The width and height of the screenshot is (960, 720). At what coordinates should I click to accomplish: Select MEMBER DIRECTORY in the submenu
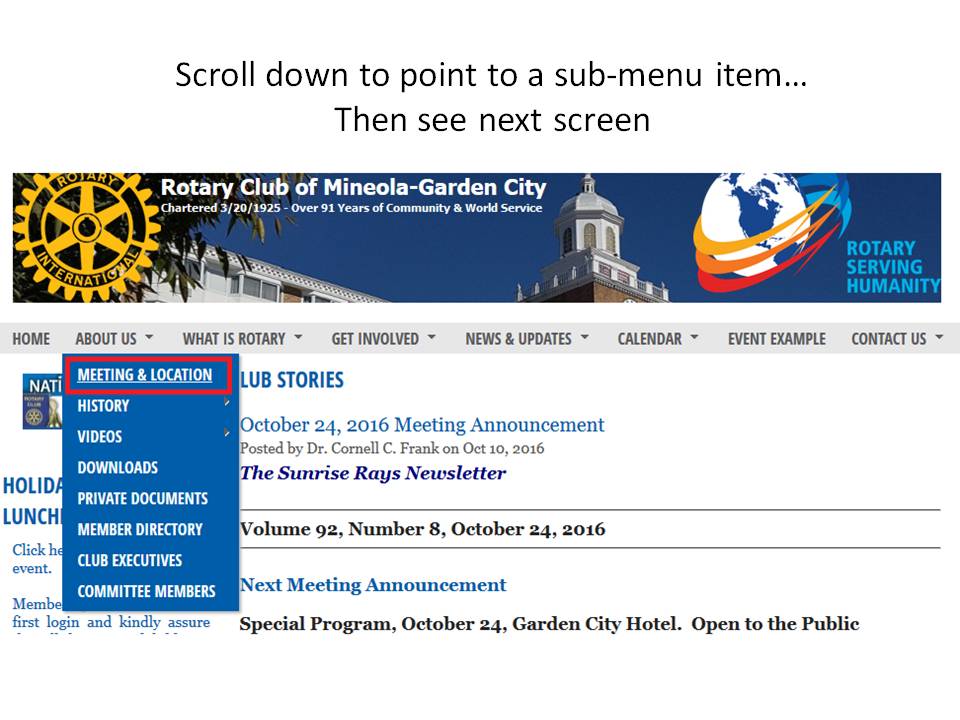[x=139, y=530]
